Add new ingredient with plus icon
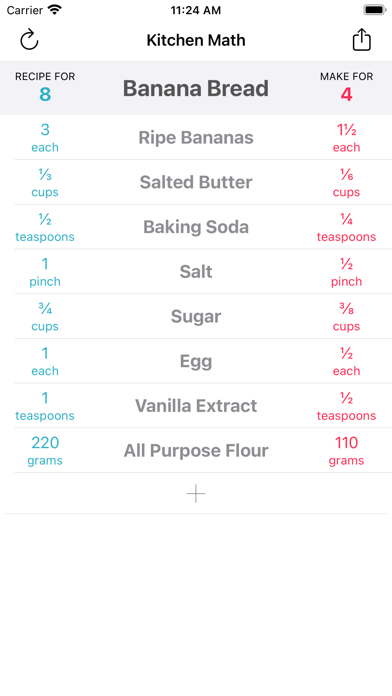The image size is (392, 696). (x=196, y=494)
